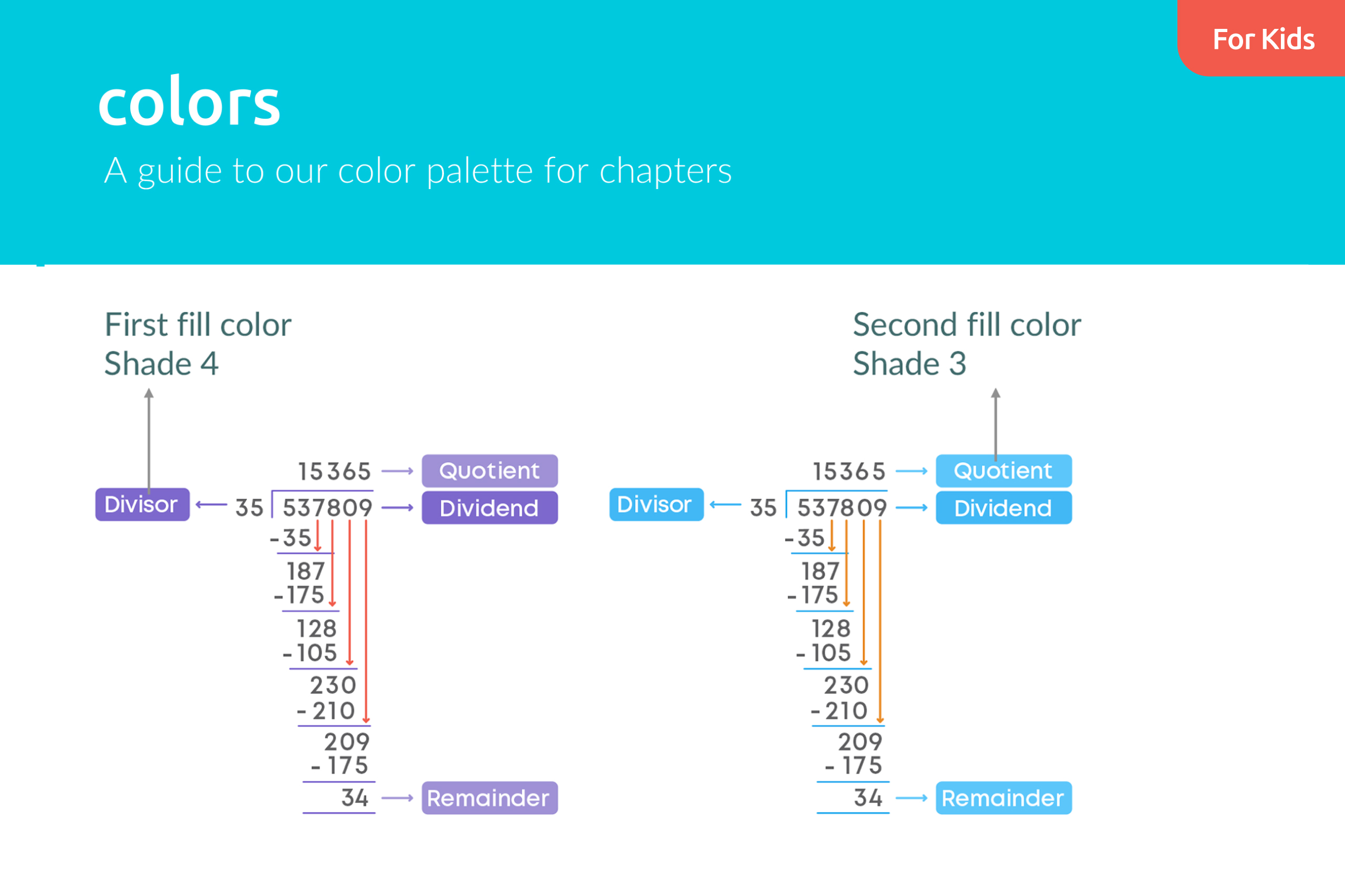Screen dimensions: 1345x896
Task: Select the purple Divisor label
Action: [142, 505]
